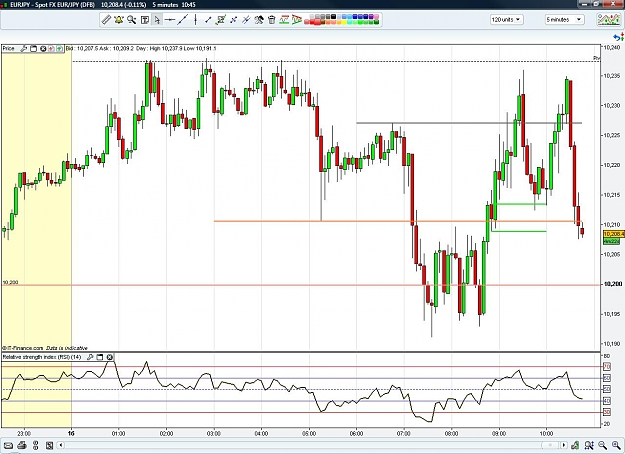Click the trash bin delete icon
The width and height of the screenshot is (625, 454).
click(x=271, y=20)
